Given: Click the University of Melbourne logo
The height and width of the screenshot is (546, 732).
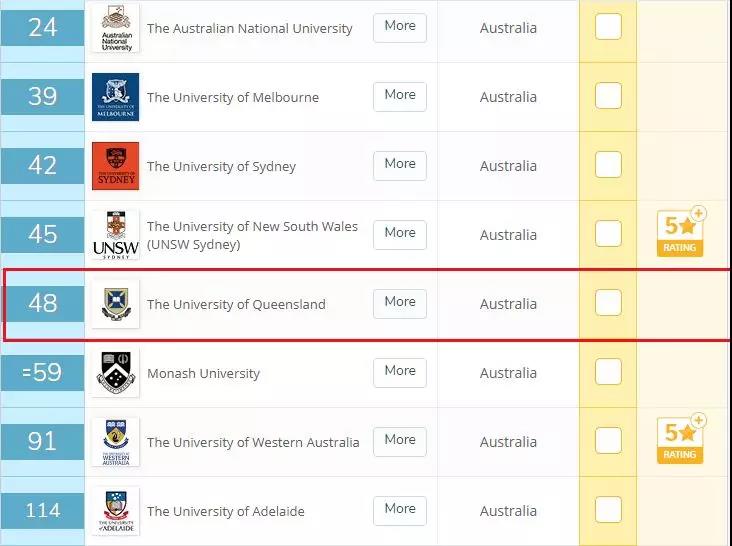Looking at the screenshot, I should click(x=115, y=97).
